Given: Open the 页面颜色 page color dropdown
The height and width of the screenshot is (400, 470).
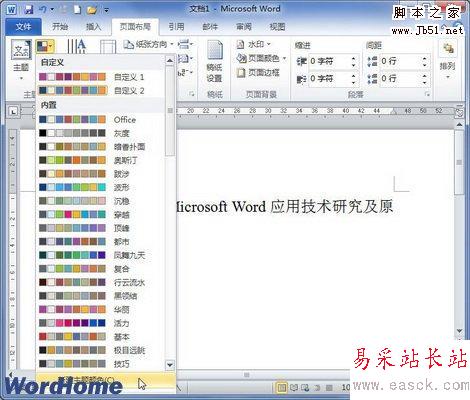Looking at the screenshot, I should click(x=261, y=58).
